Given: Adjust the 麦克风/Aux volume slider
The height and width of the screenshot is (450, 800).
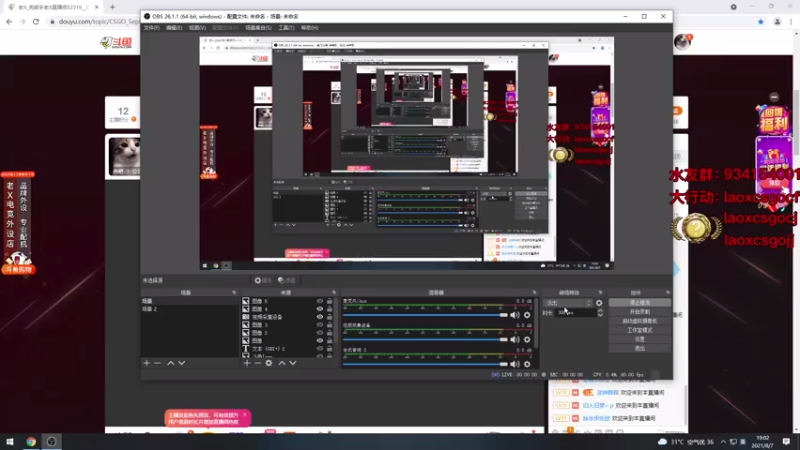Looking at the screenshot, I should tap(426, 315).
